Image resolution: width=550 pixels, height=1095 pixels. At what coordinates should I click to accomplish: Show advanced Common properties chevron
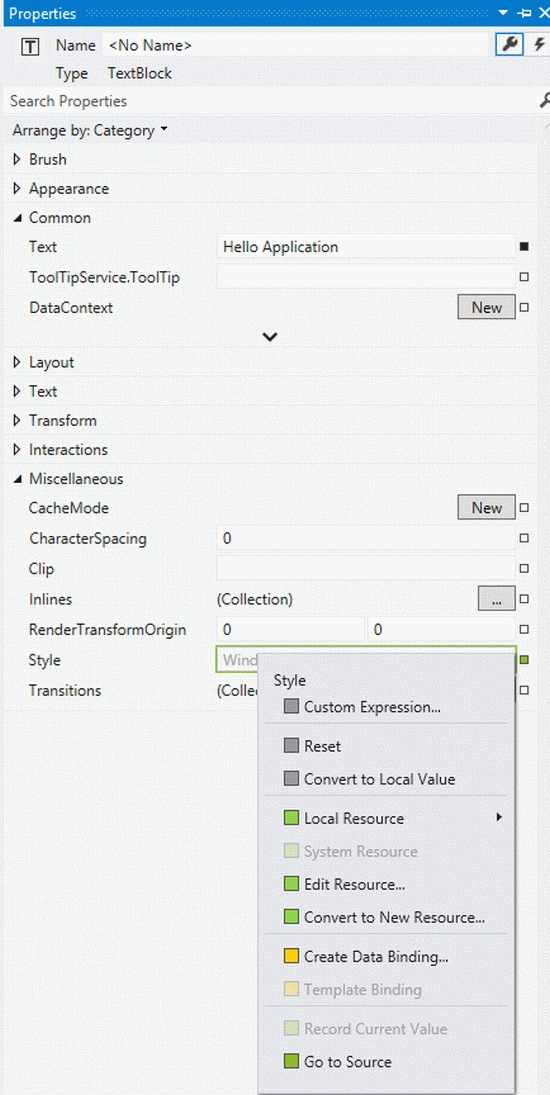270,337
